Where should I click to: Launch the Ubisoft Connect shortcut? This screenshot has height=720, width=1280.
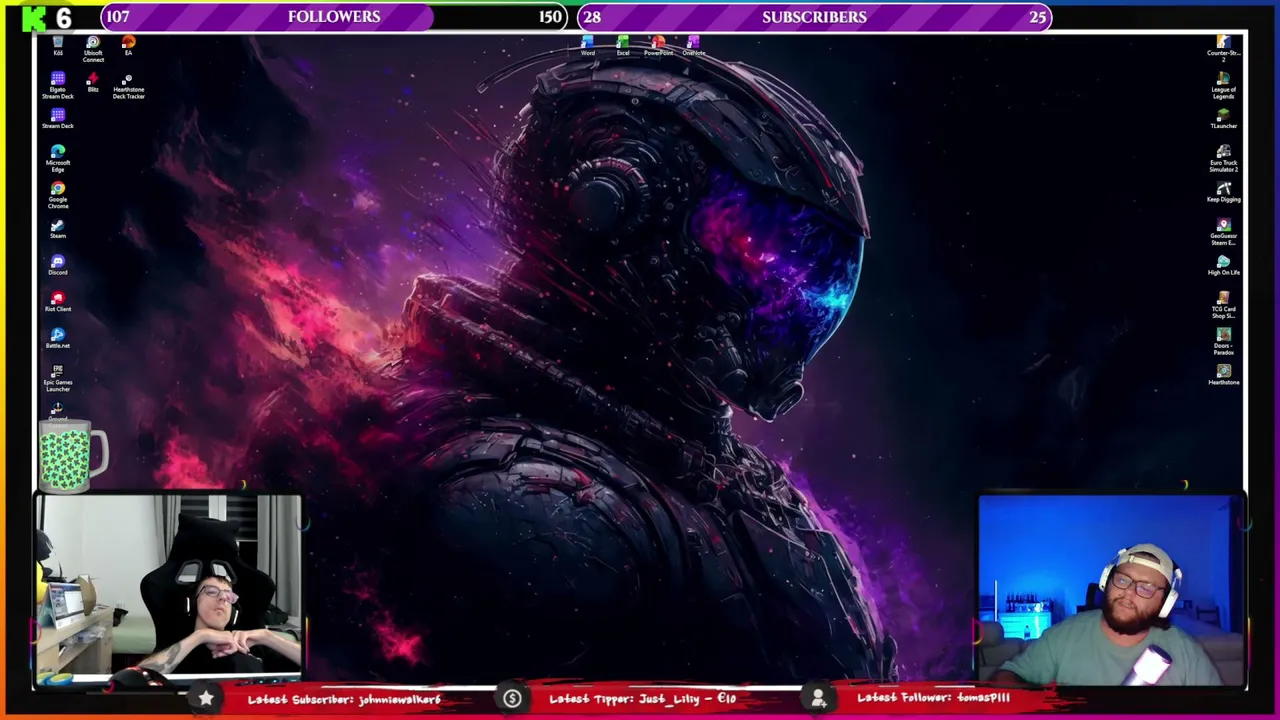click(93, 49)
